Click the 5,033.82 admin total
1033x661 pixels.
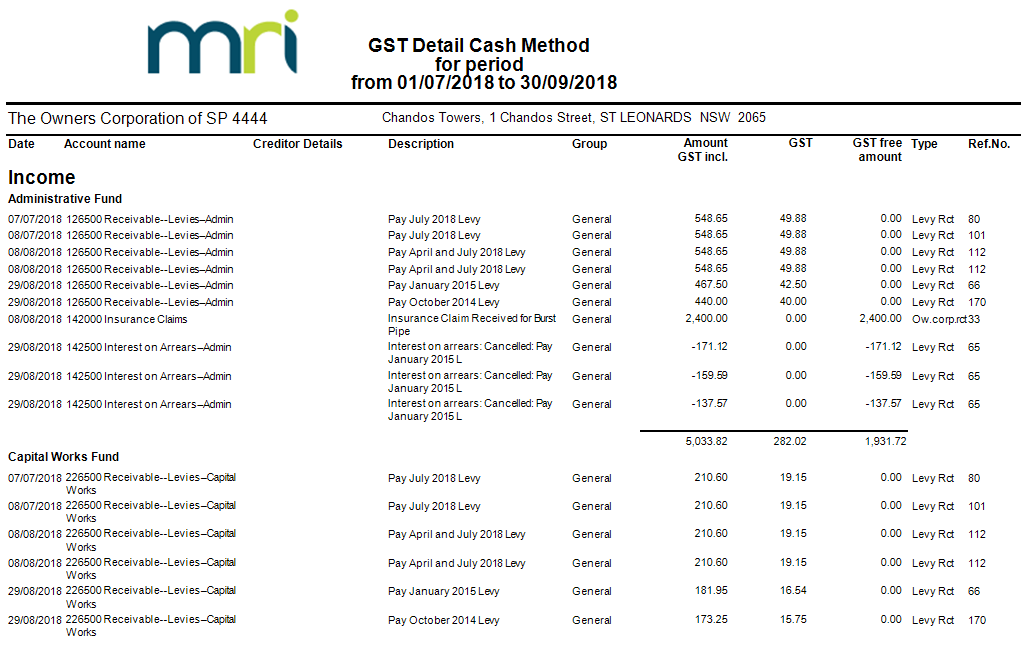pos(706,441)
